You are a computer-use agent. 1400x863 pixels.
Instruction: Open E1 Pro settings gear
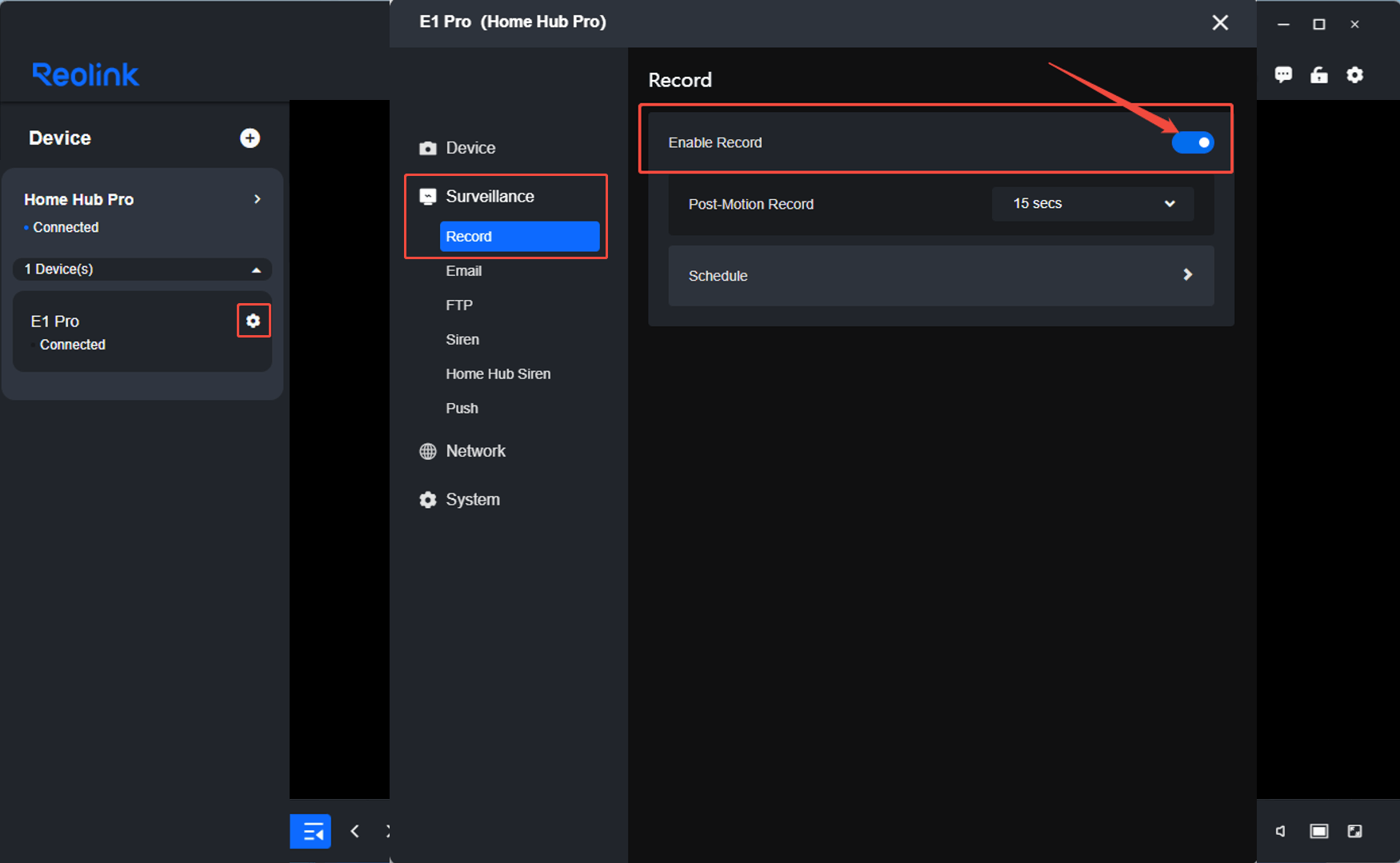click(254, 321)
